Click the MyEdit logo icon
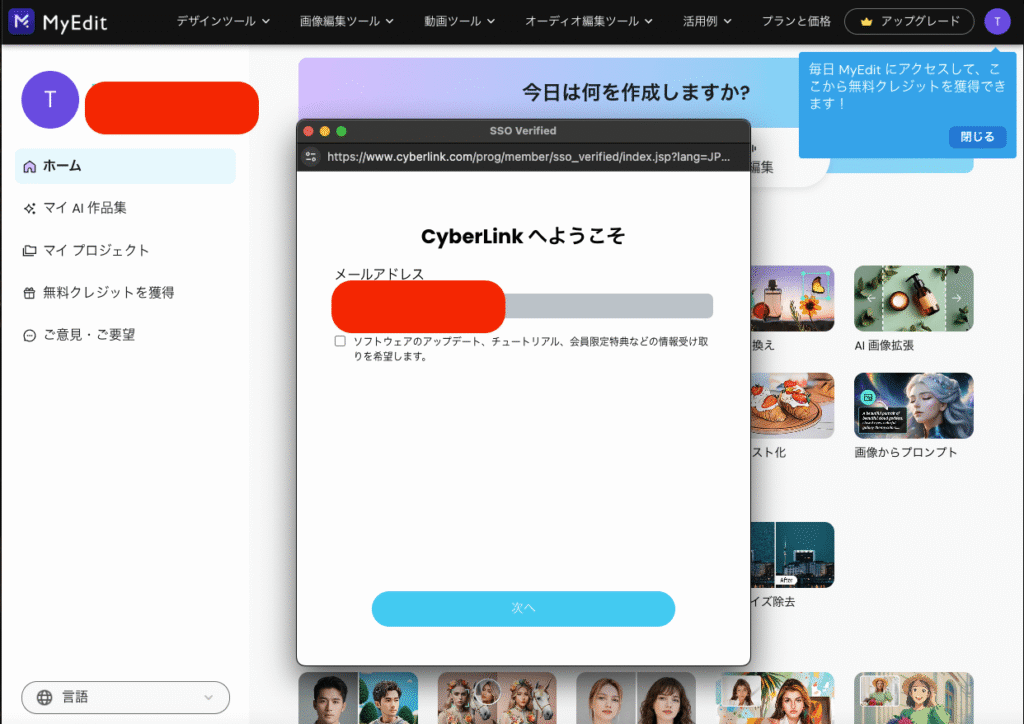Screen dimensions: 1024x724 [22, 21]
